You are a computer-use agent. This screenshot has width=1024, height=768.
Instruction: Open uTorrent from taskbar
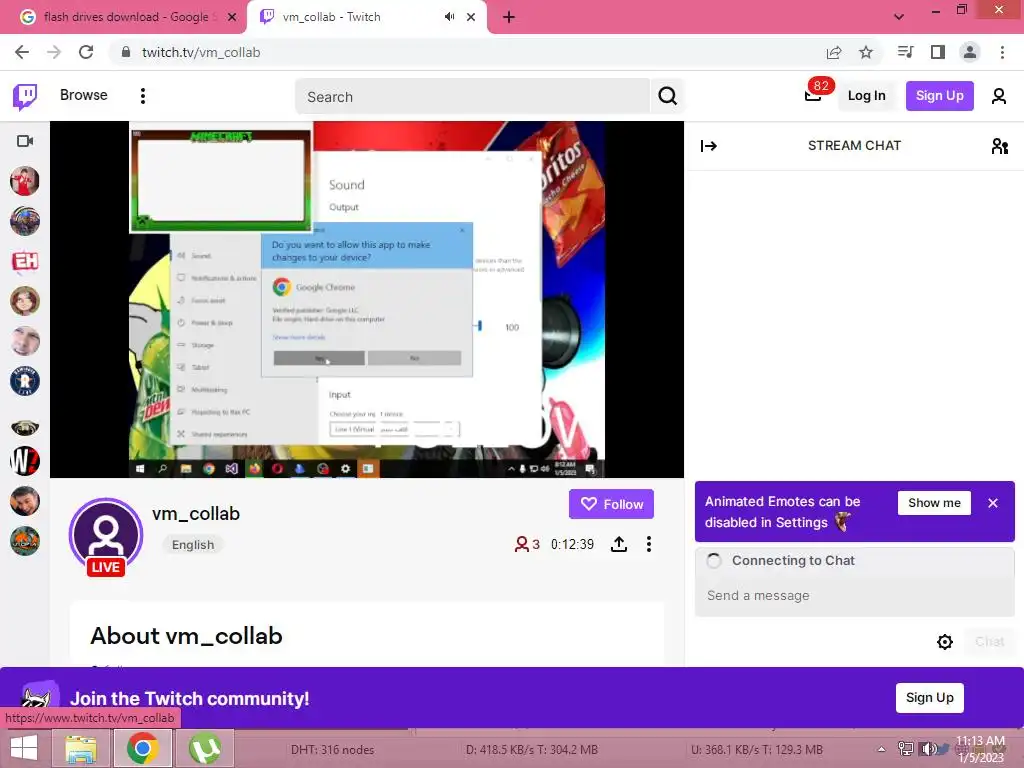click(204, 748)
